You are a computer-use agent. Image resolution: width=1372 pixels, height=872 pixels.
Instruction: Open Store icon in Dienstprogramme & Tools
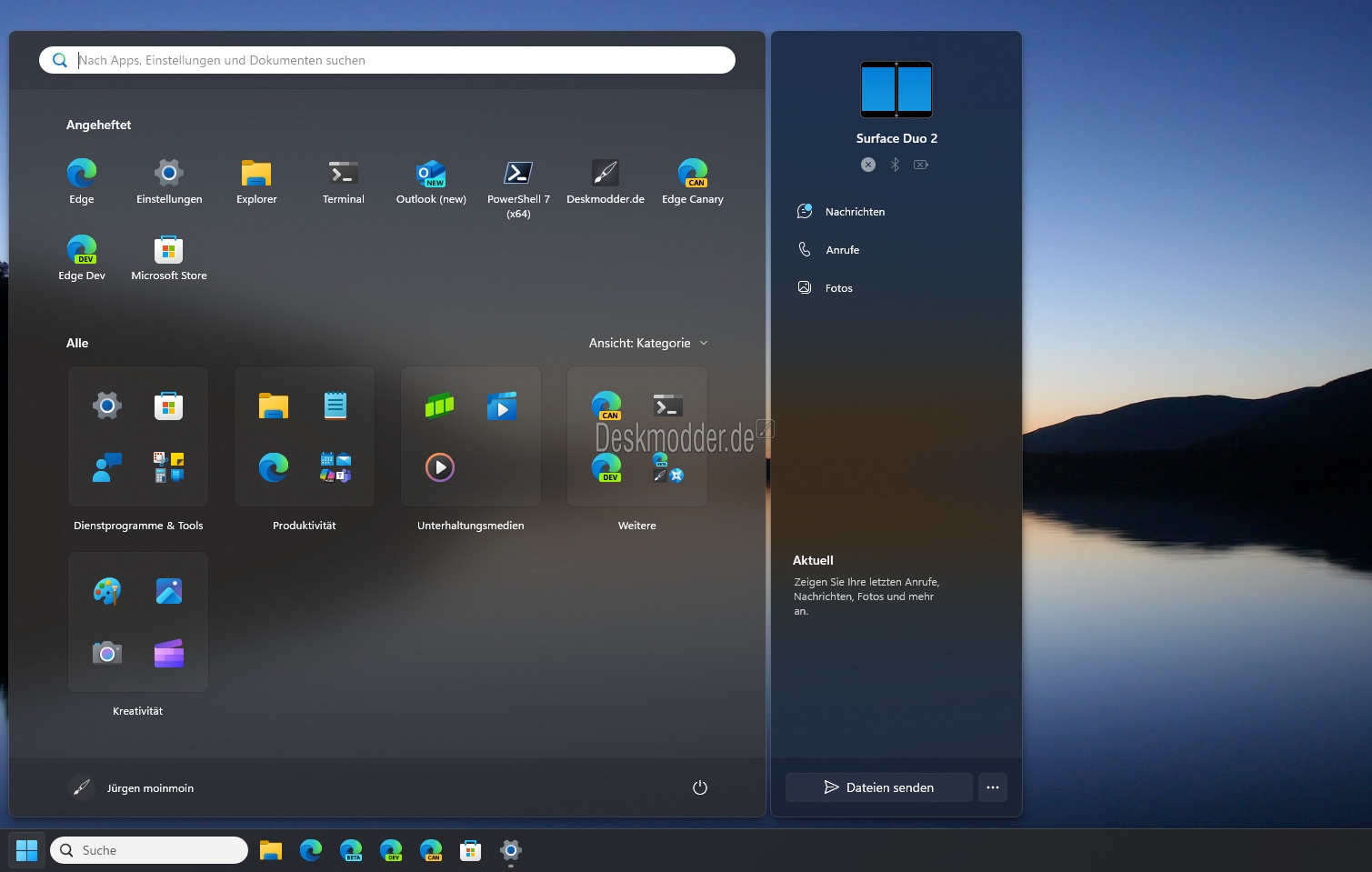coord(169,406)
